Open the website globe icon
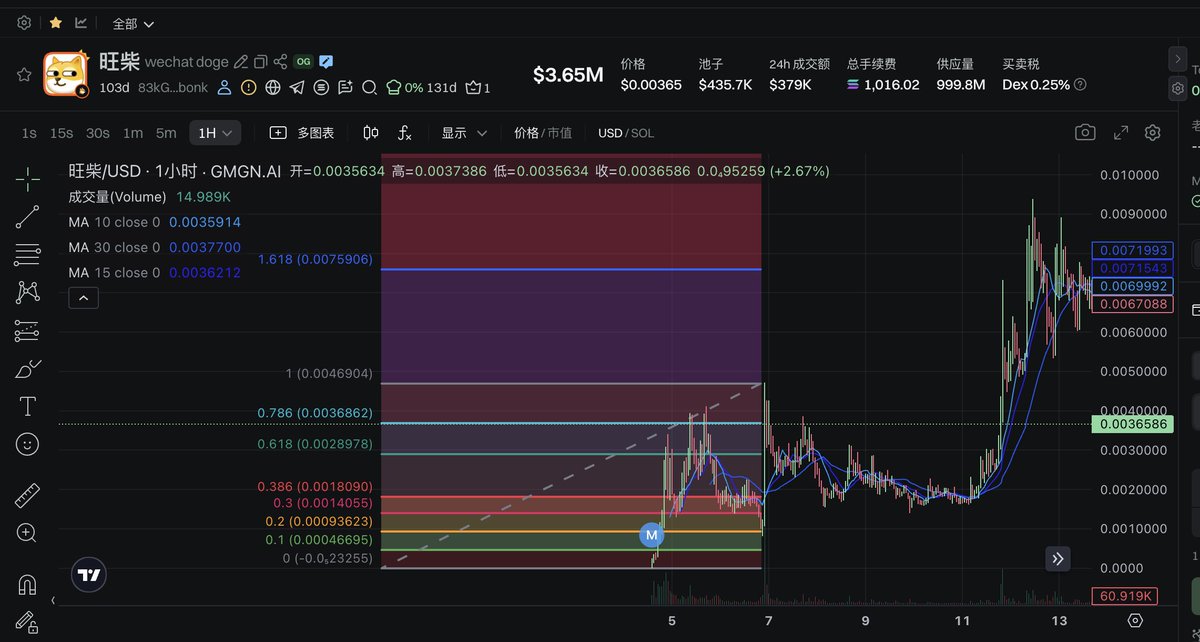 click(x=273, y=88)
